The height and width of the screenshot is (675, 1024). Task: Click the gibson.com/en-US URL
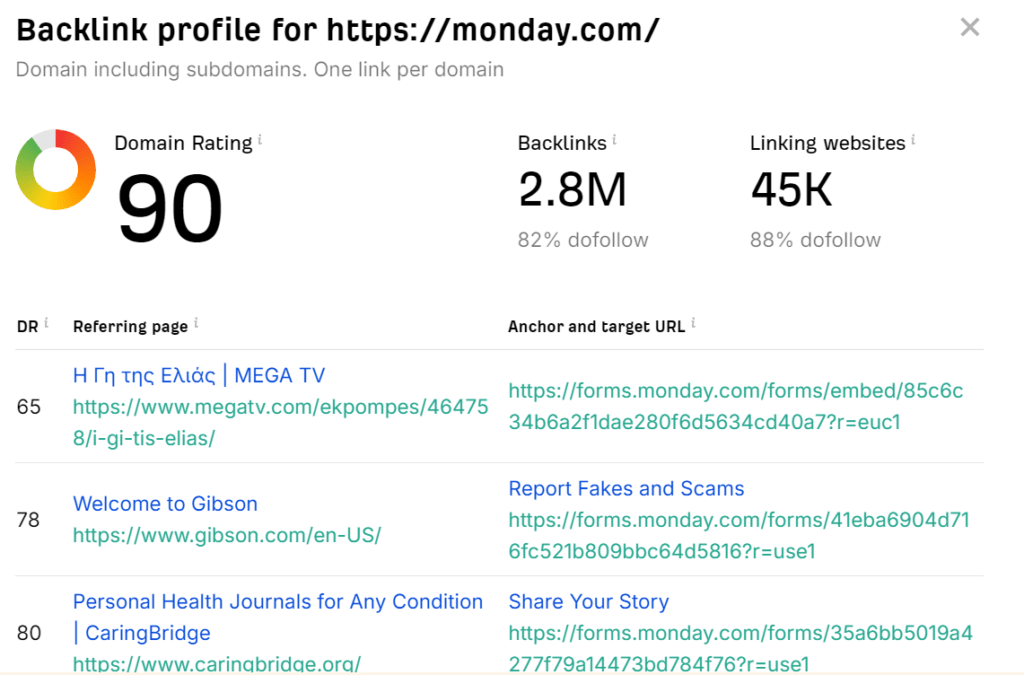226,535
